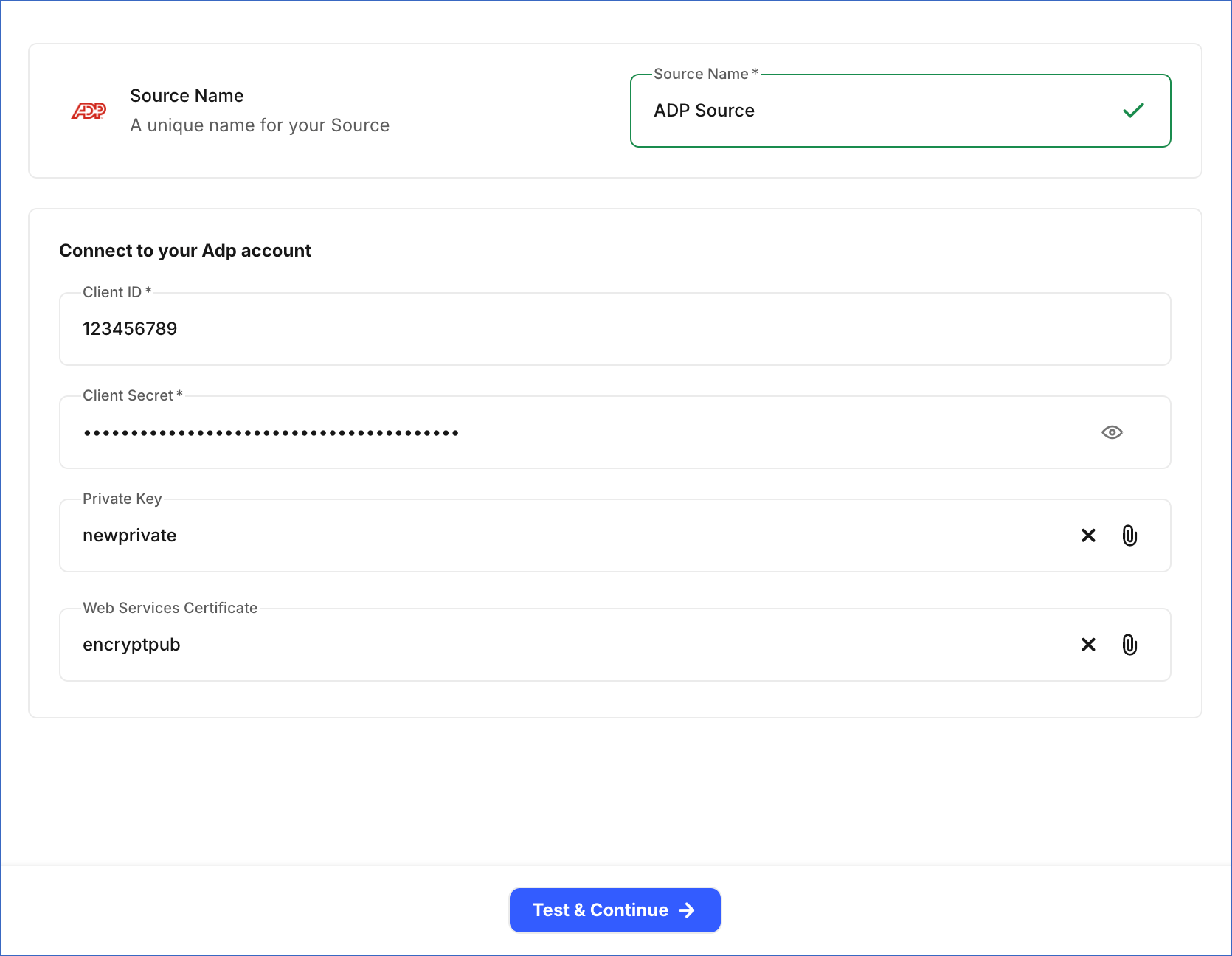
Task: Click the green checkmark in Source Name field
Action: [1133, 111]
